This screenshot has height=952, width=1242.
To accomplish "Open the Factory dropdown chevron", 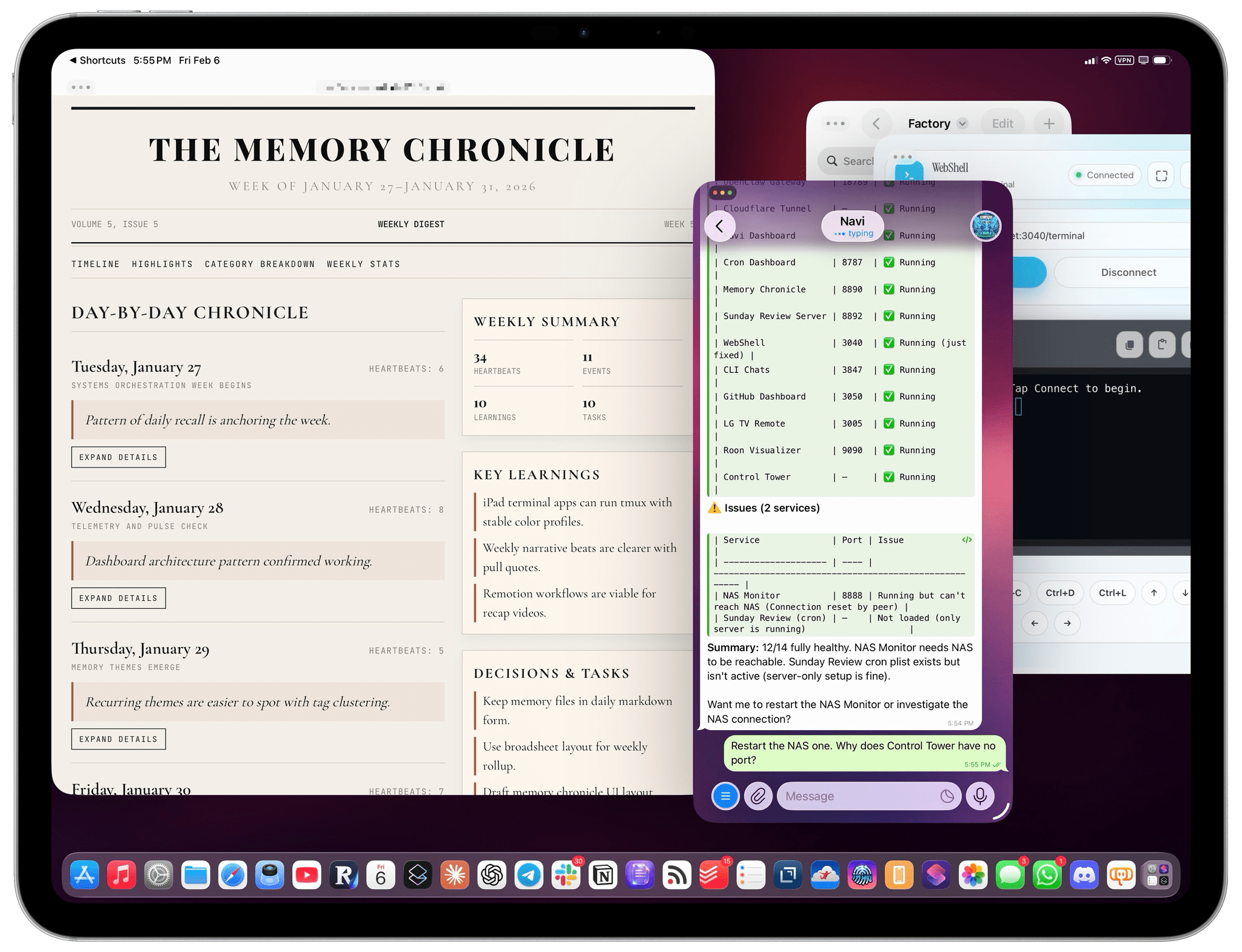I will coord(962,124).
